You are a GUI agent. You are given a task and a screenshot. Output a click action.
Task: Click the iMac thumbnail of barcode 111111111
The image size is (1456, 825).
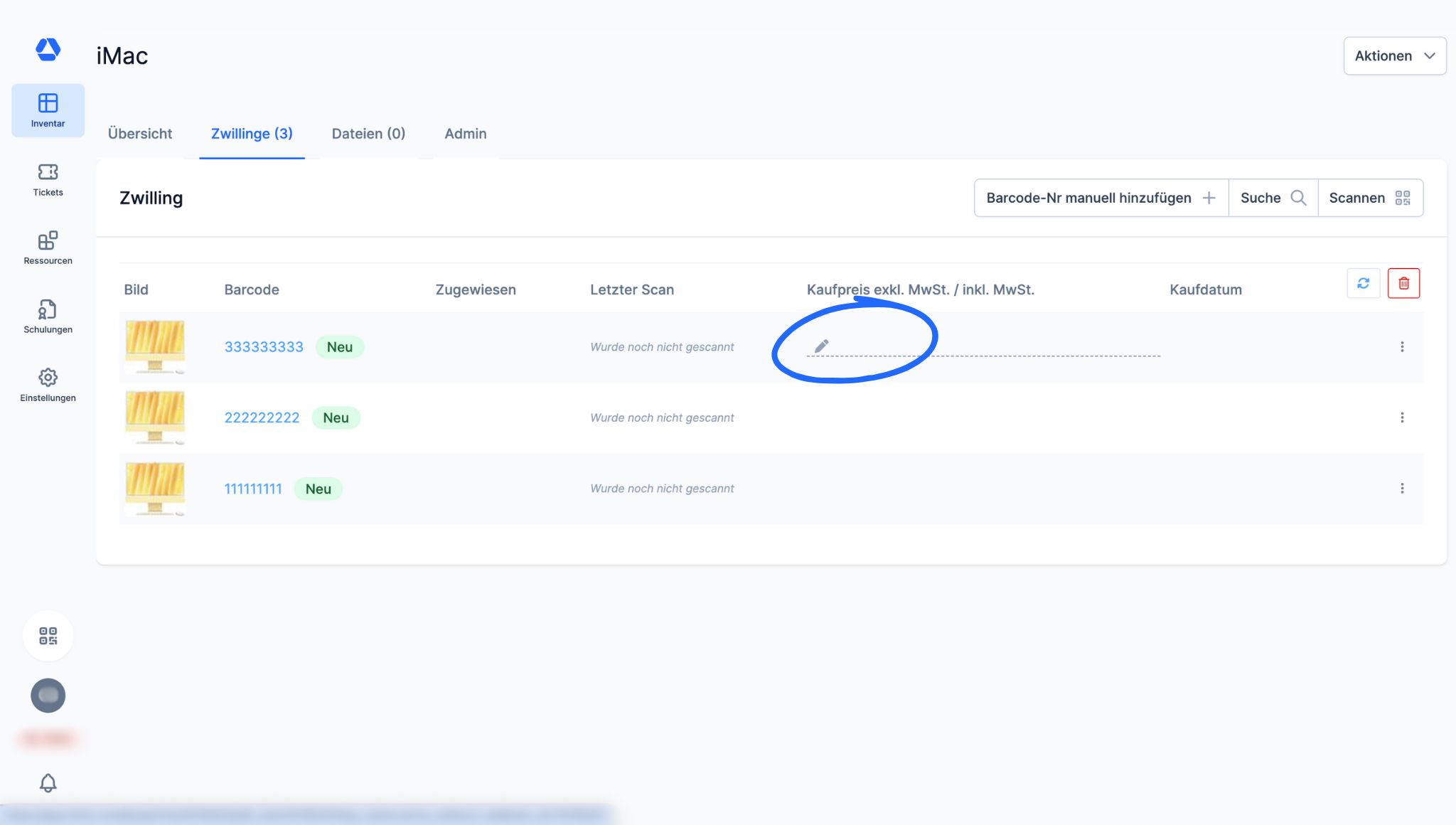(155, 489)
